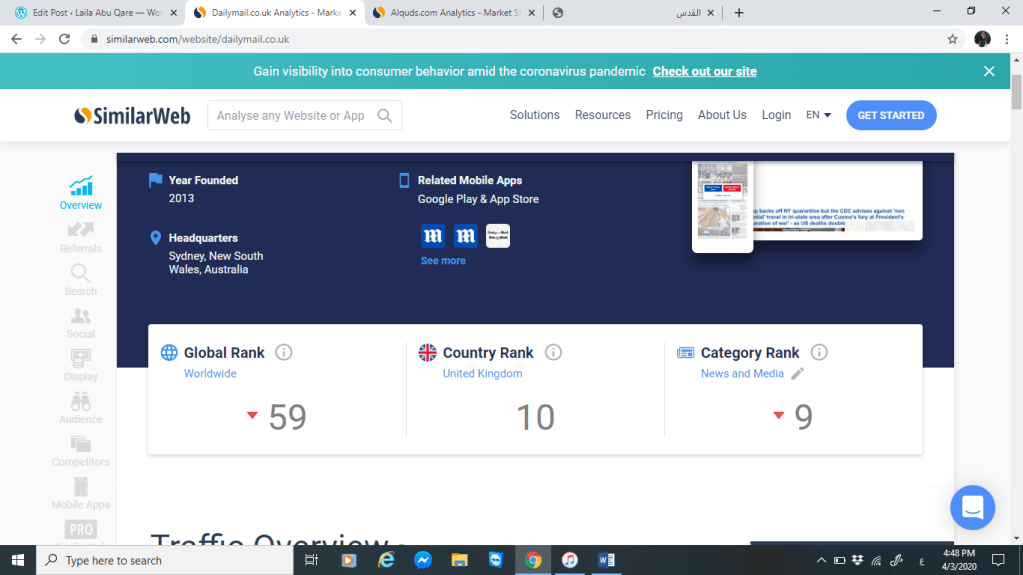
Task: Click the GET STARTED button
Action: [x=890, y=115]
